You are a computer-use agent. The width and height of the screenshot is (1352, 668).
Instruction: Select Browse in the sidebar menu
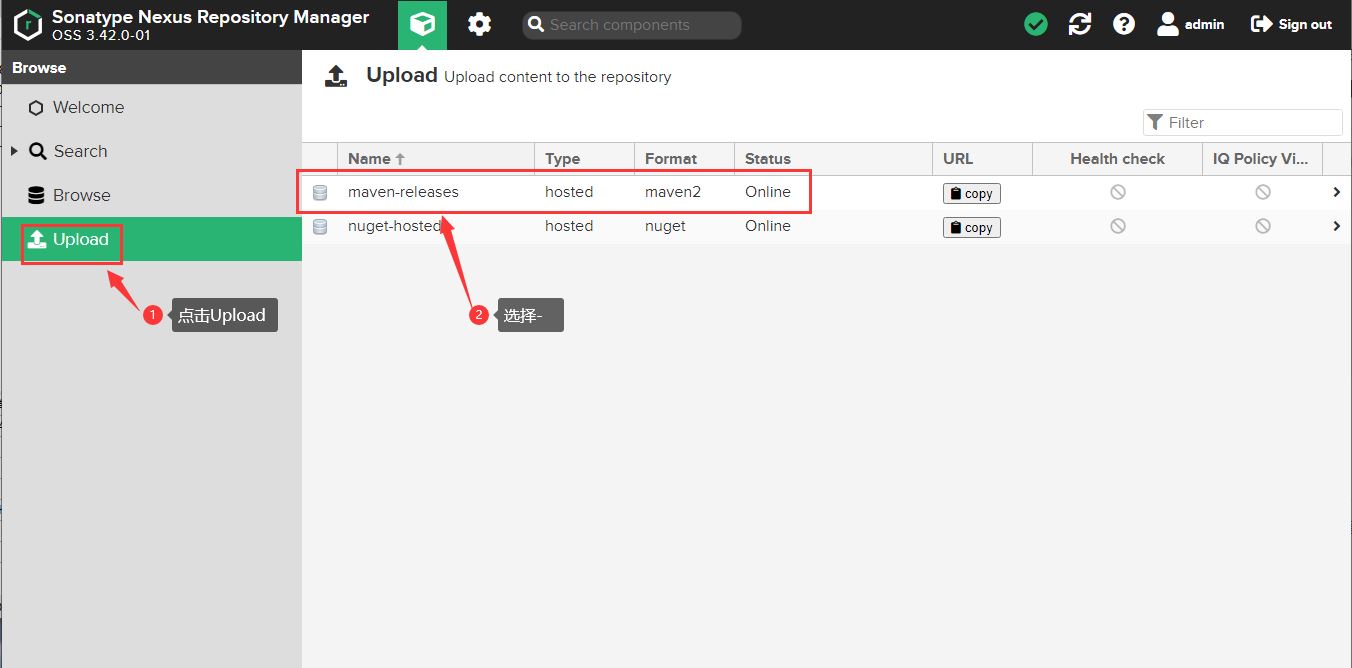coord(81,195)
